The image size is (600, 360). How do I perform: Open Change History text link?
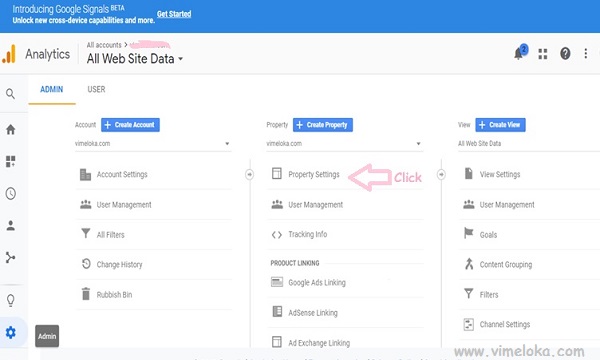point(119,265)
